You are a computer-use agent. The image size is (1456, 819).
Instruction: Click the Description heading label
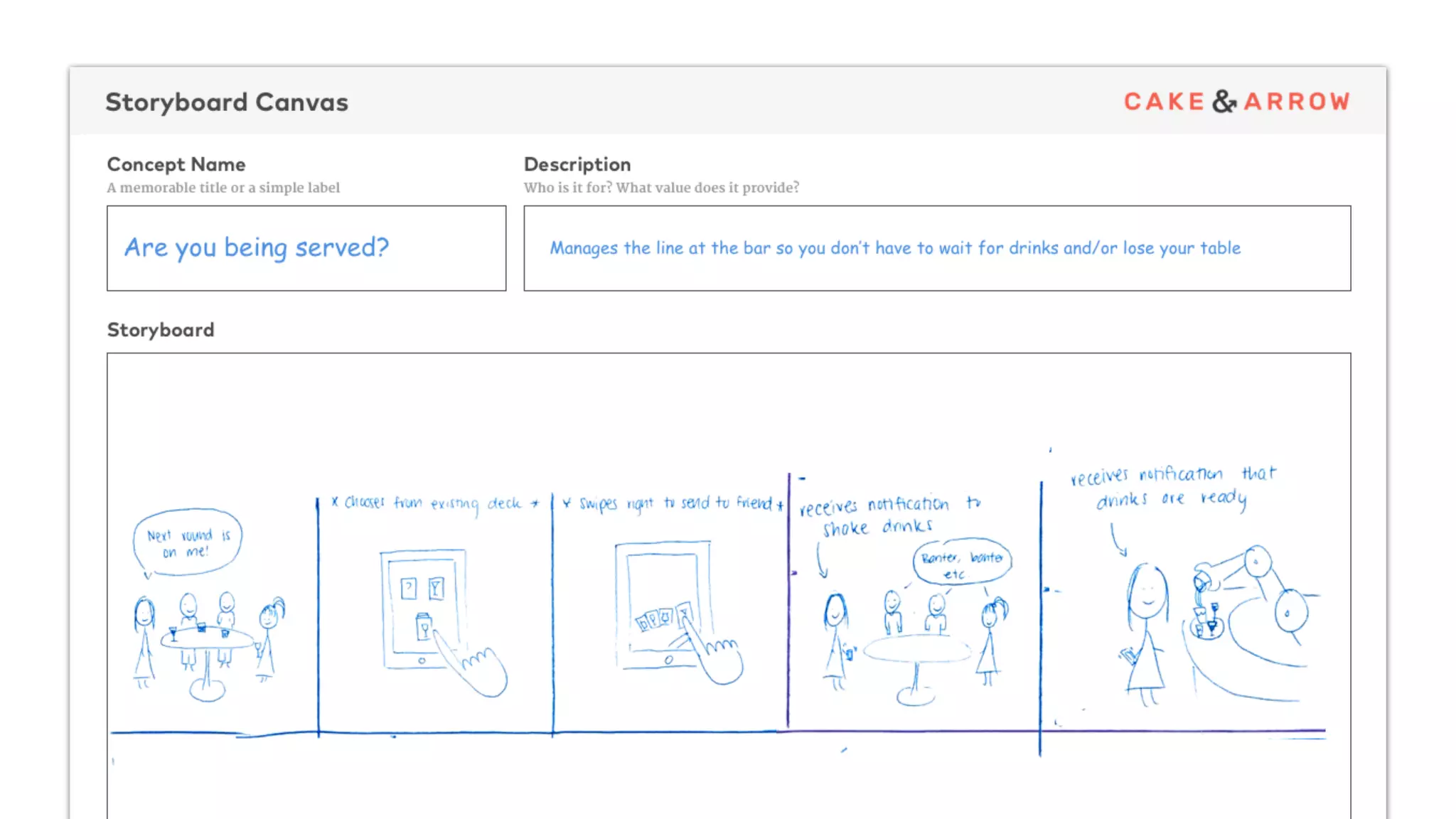coord(577,164)
